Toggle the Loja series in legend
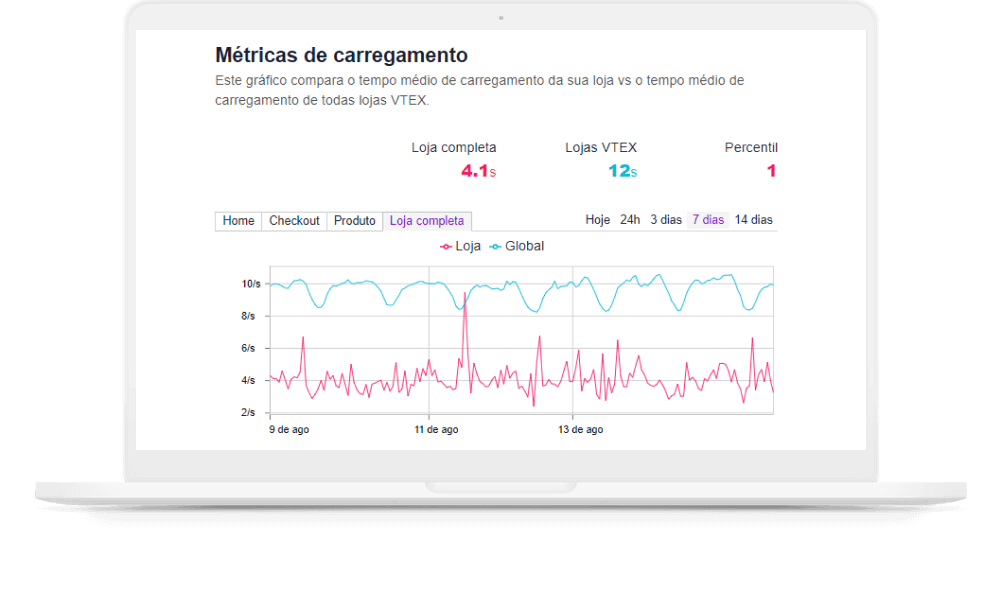The height and width of the screenshot is (606, 1002). pyautogui.click(x=461, y=246)
